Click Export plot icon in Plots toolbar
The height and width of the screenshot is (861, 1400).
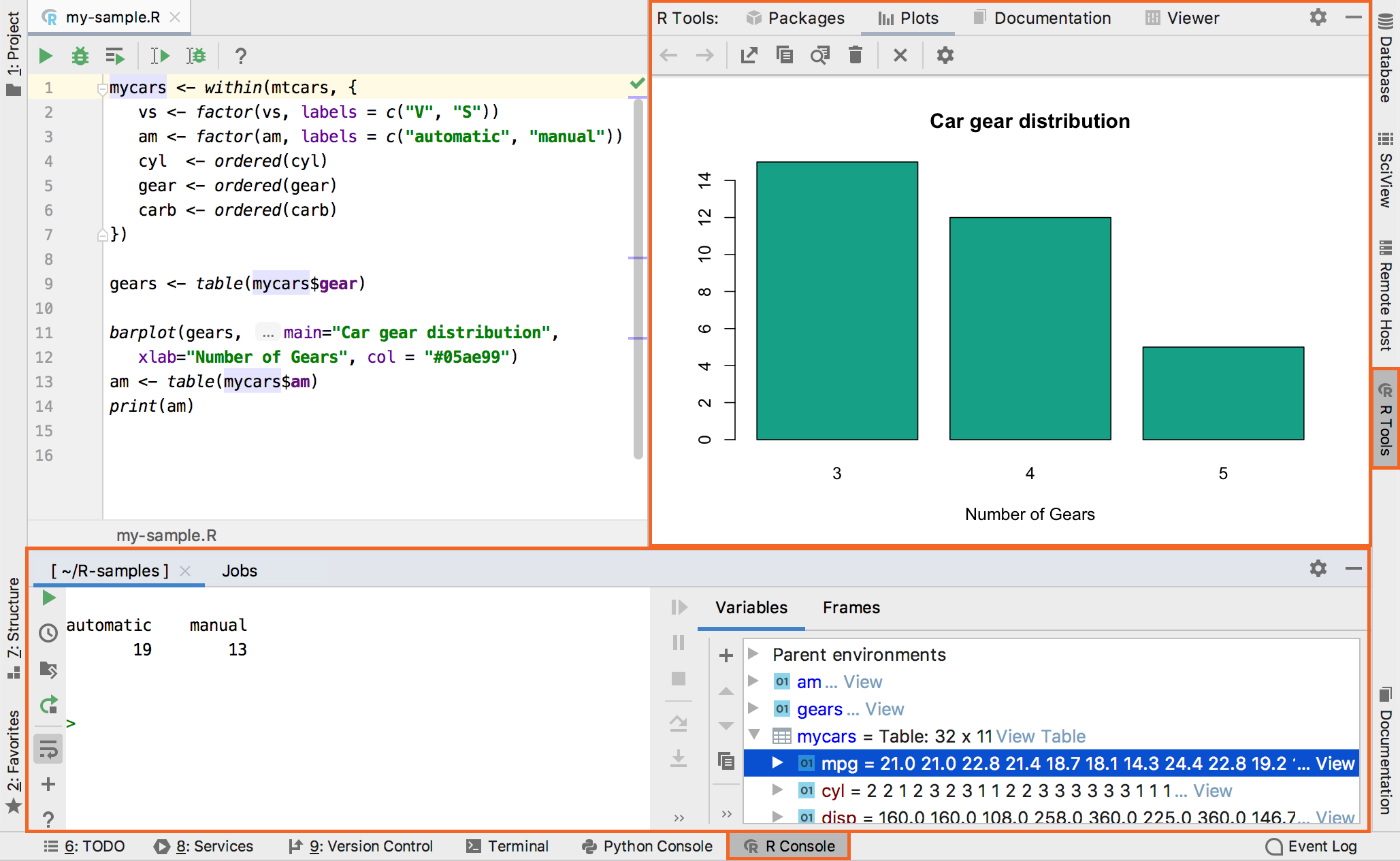click(x=749, y=55)
